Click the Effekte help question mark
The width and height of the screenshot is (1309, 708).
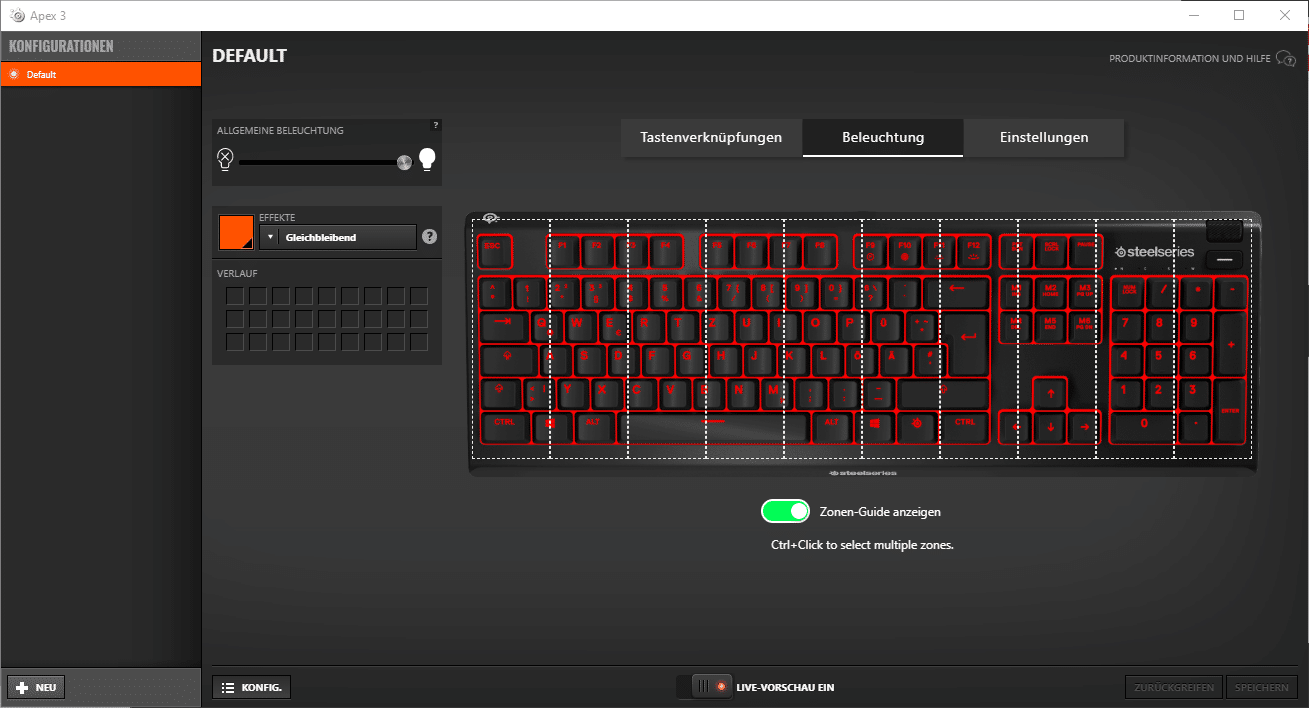429,237
